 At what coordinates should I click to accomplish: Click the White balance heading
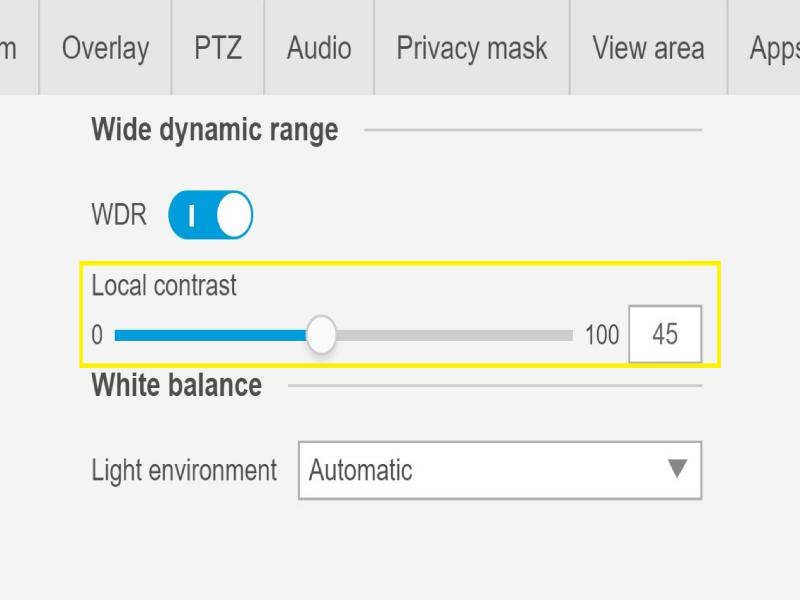(x=177, y=385)
